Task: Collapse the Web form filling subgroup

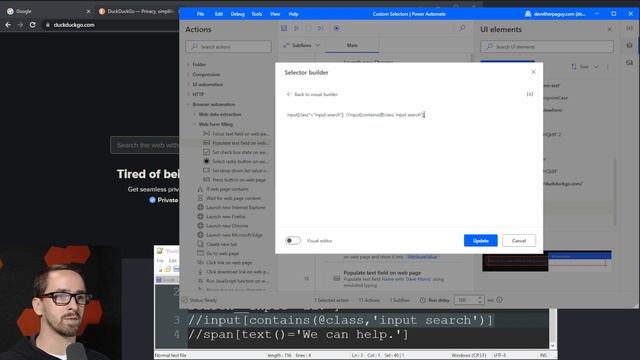Action: point(195,124)
